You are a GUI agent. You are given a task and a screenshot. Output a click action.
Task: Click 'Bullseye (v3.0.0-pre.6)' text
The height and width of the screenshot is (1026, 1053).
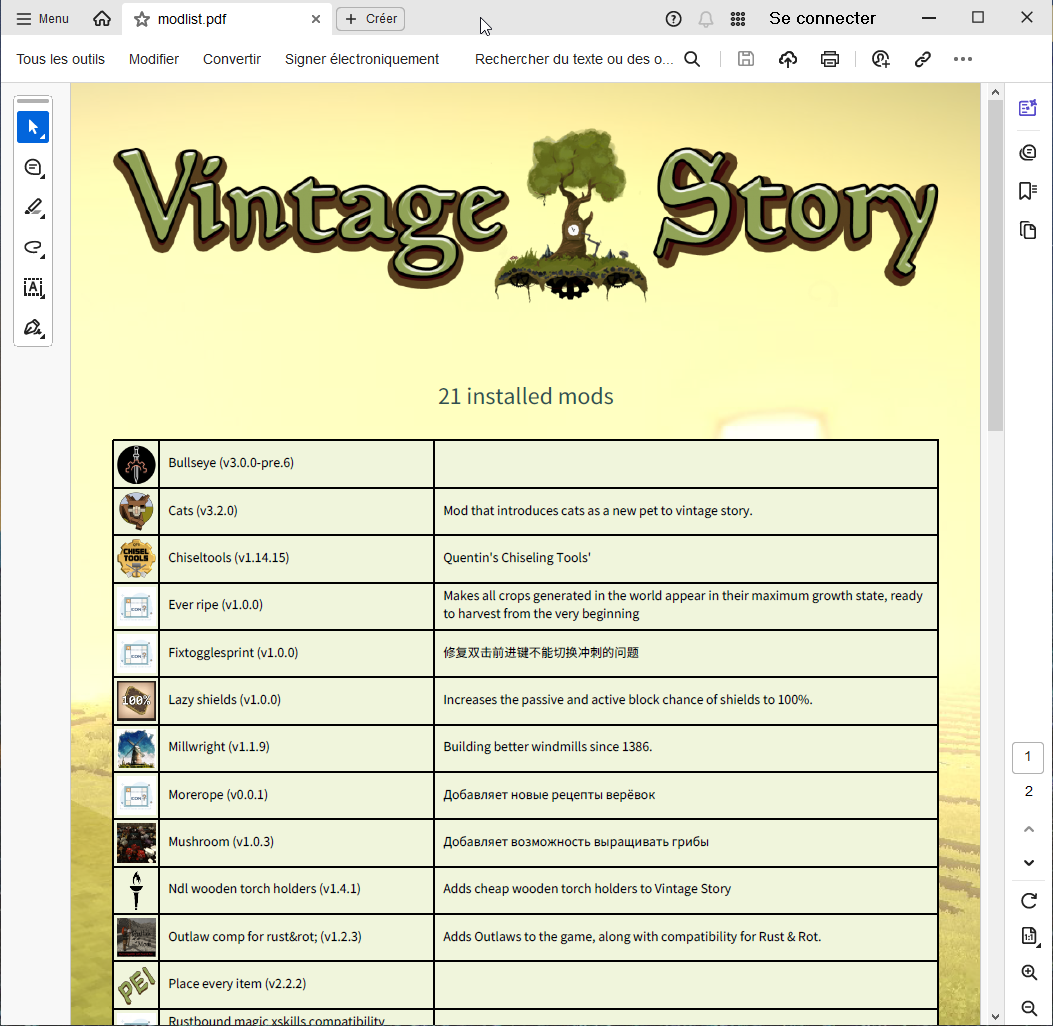click(x=231, y=463)
